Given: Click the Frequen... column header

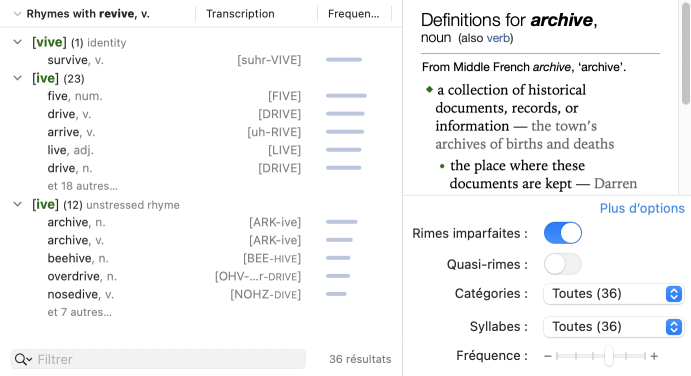Looking at the screenshot, I should pos(353,14).
